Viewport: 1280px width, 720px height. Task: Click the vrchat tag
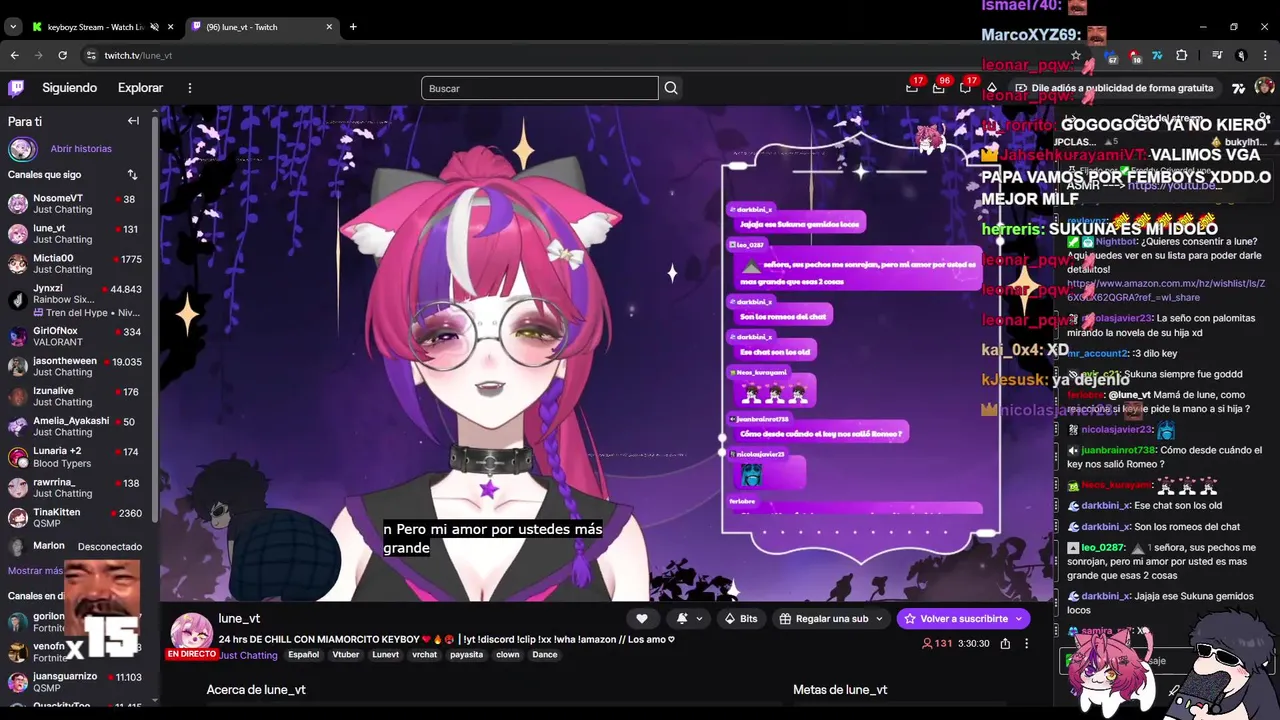pyautogui.click(x=425, y=655)
